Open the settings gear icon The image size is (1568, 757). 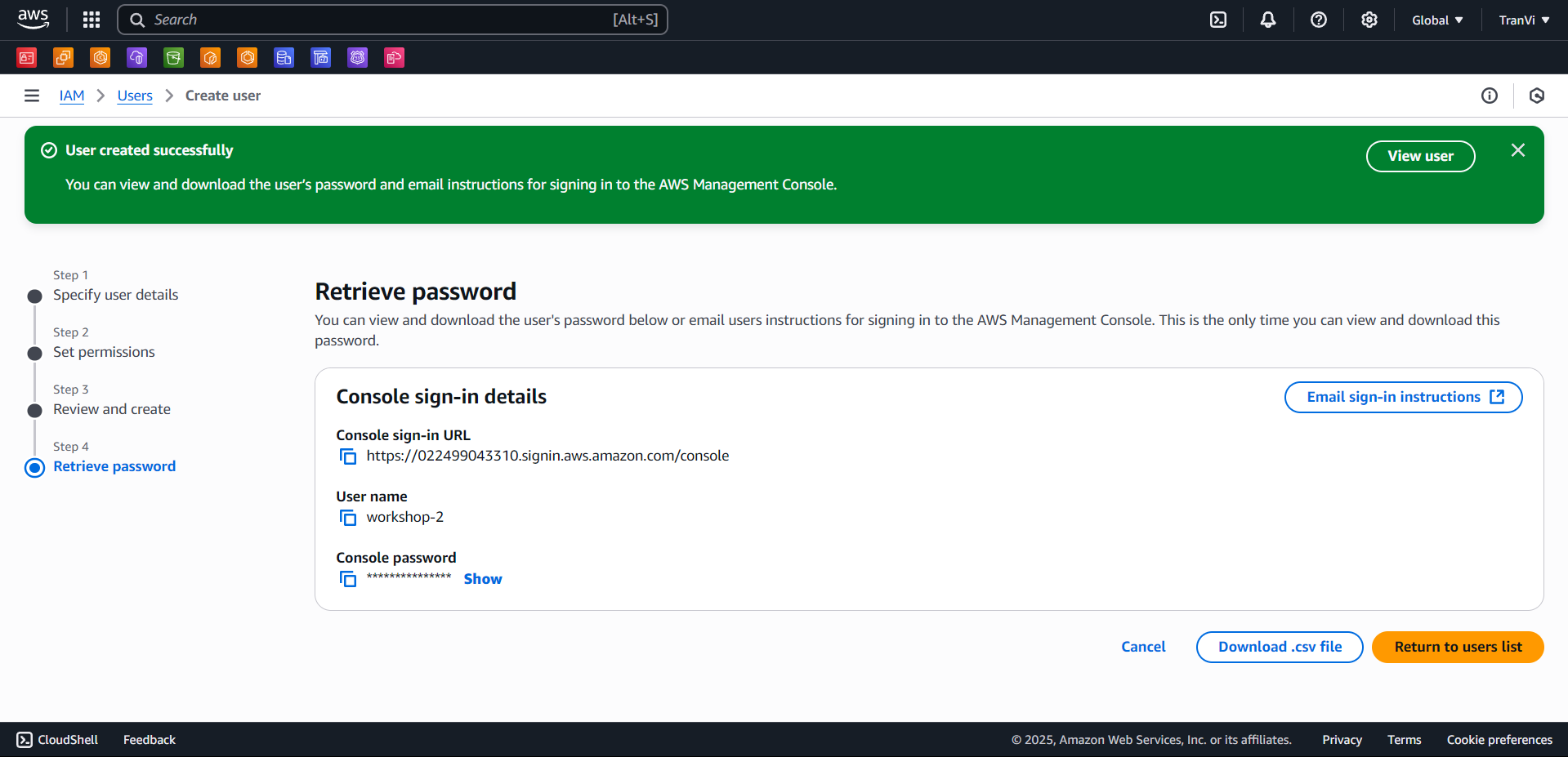[1369, 19]
